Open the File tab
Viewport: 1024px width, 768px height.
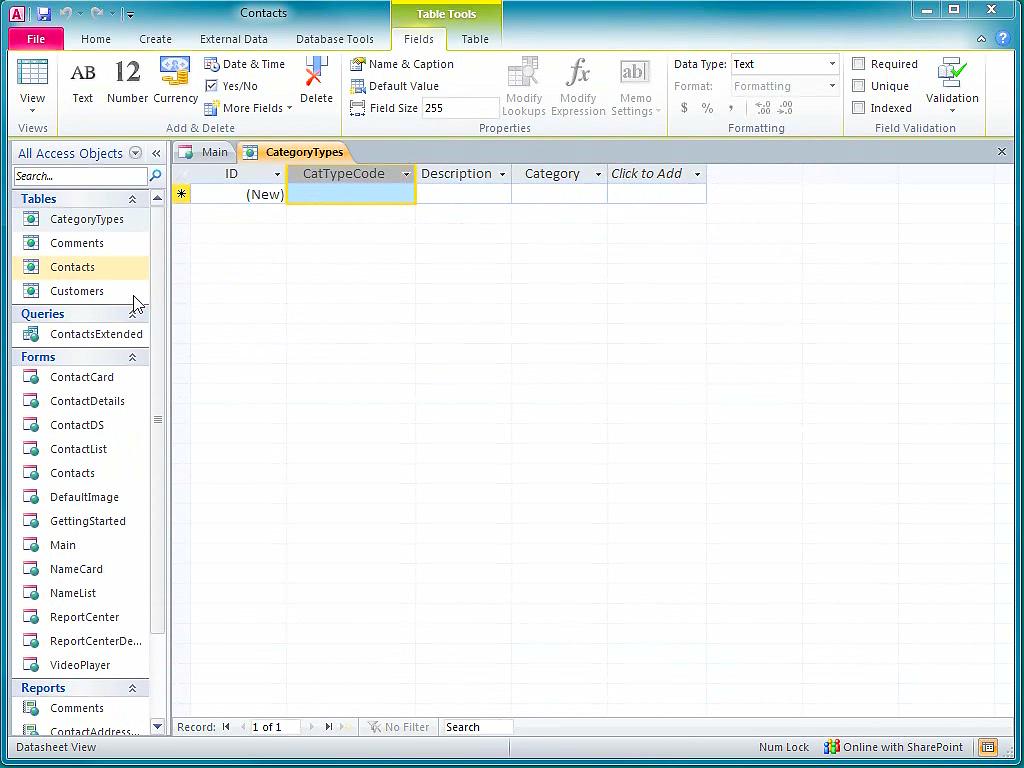pyautogui.click(x=36, y=39)
